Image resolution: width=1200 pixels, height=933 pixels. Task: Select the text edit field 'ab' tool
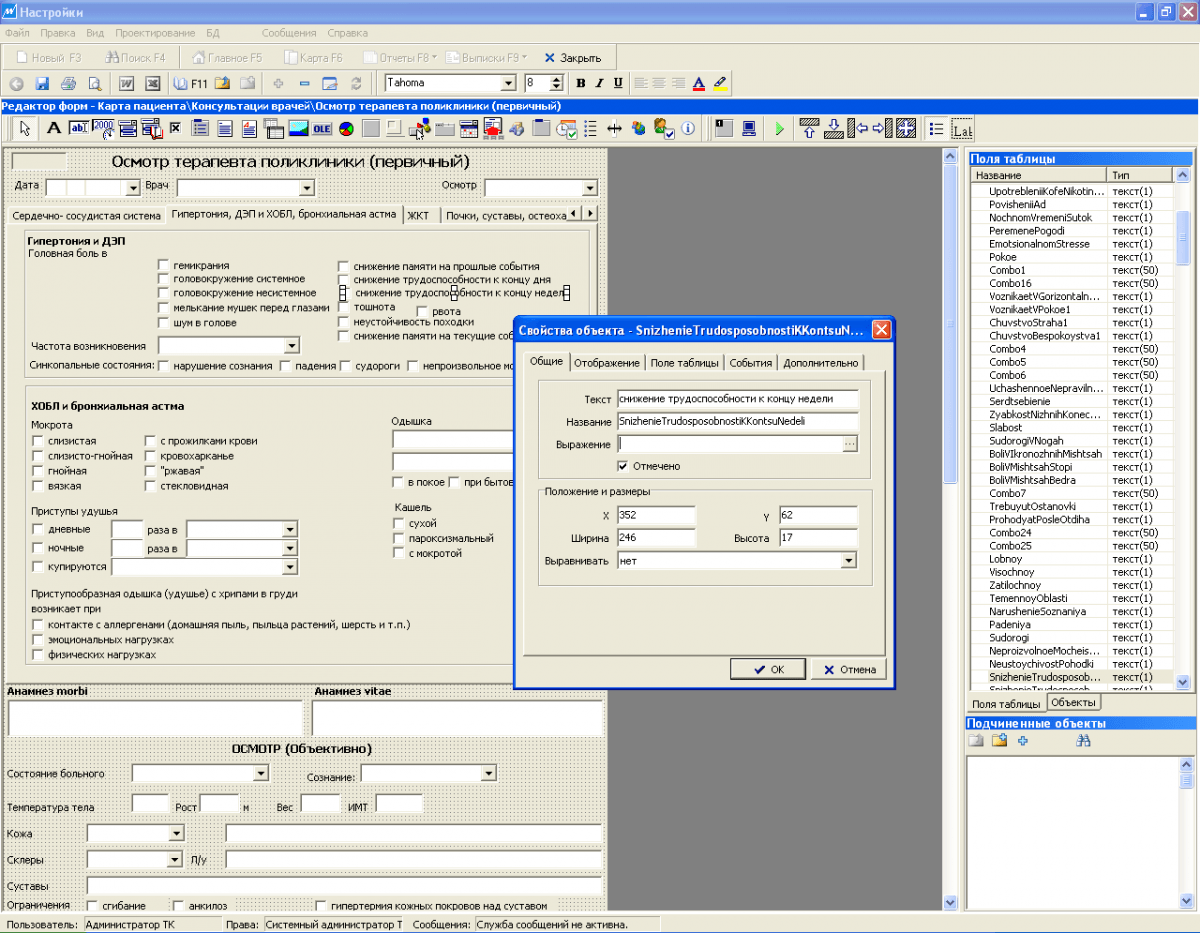(x=79, y=128)
